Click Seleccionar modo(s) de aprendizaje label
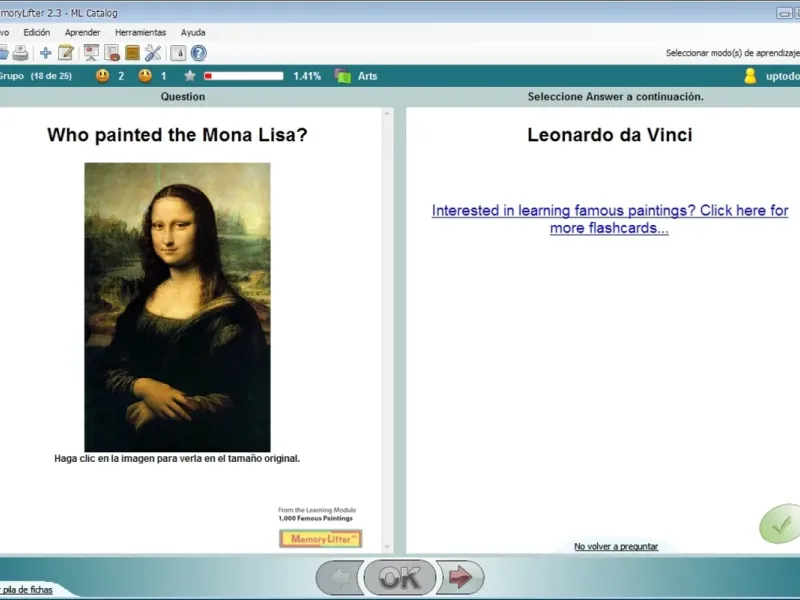800x600 pixels. [733, 53]
